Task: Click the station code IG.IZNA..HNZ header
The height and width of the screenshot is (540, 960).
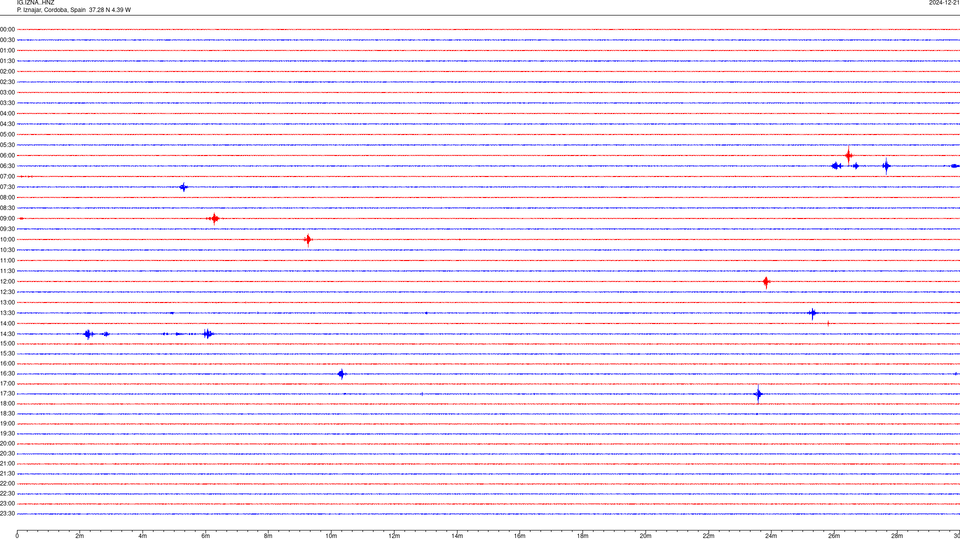Action: click(x=36, y=3)
